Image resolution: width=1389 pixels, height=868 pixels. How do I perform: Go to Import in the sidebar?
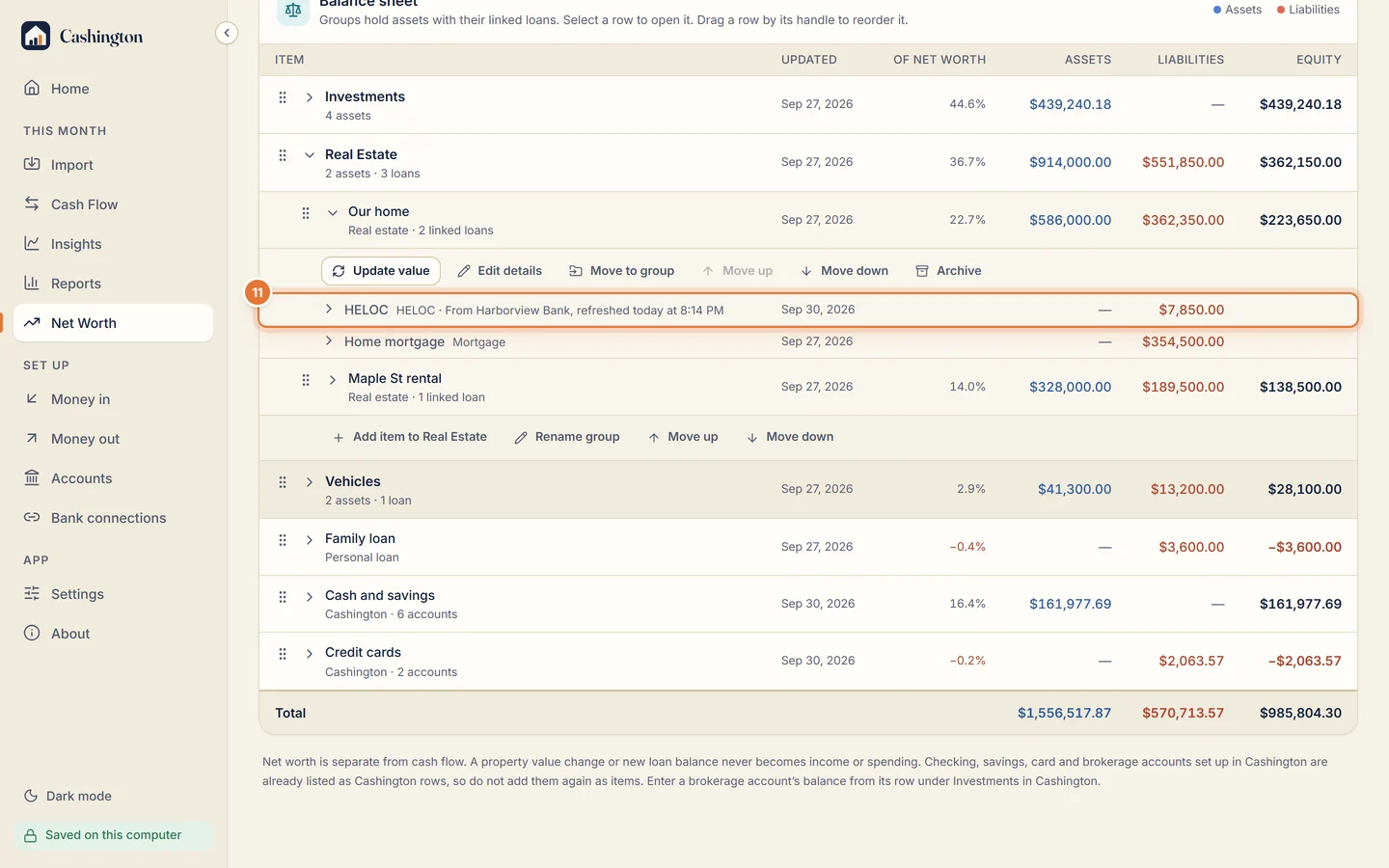(114, 165)
